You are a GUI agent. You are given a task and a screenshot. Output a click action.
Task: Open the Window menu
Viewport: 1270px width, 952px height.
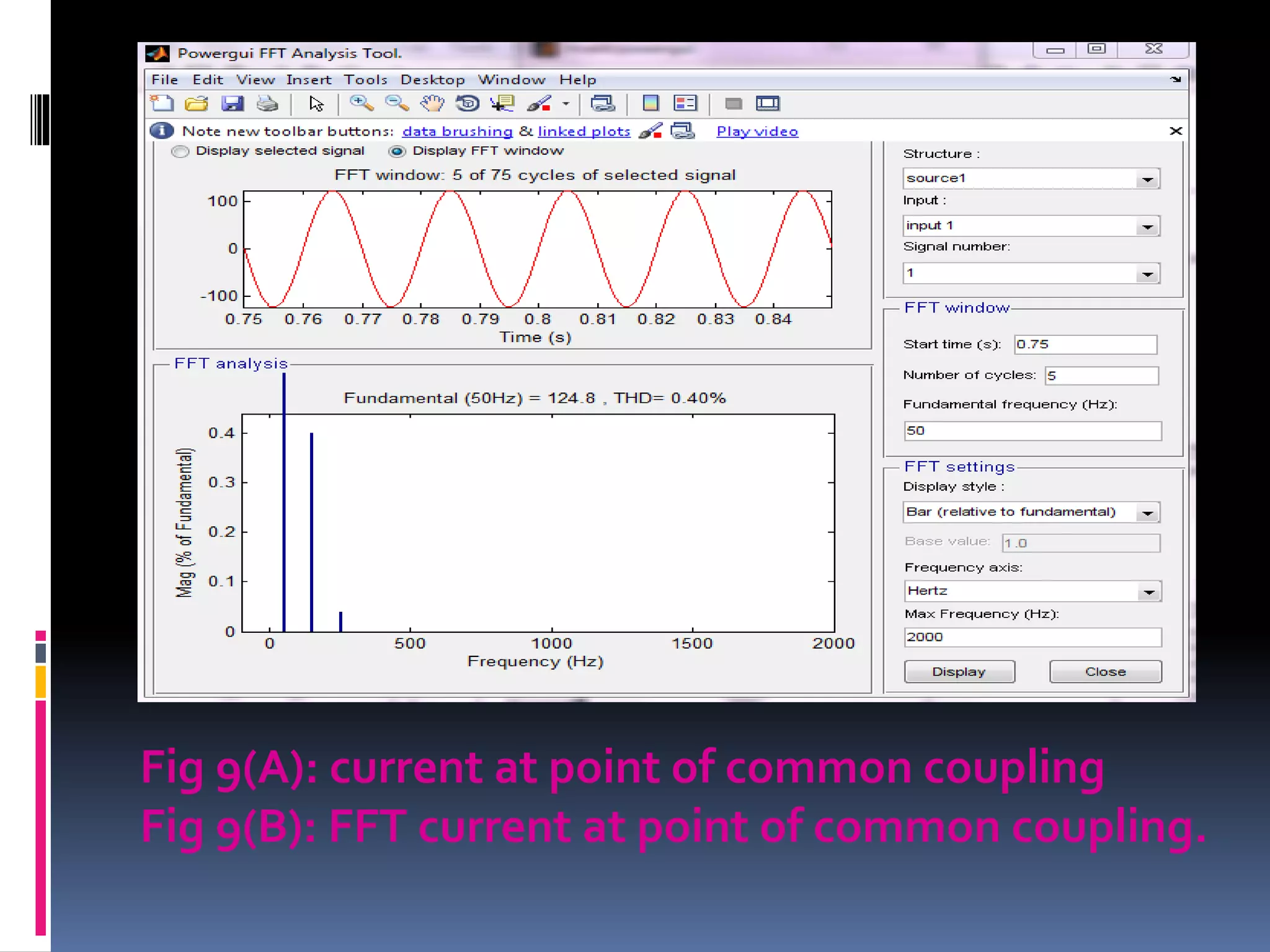512,80
